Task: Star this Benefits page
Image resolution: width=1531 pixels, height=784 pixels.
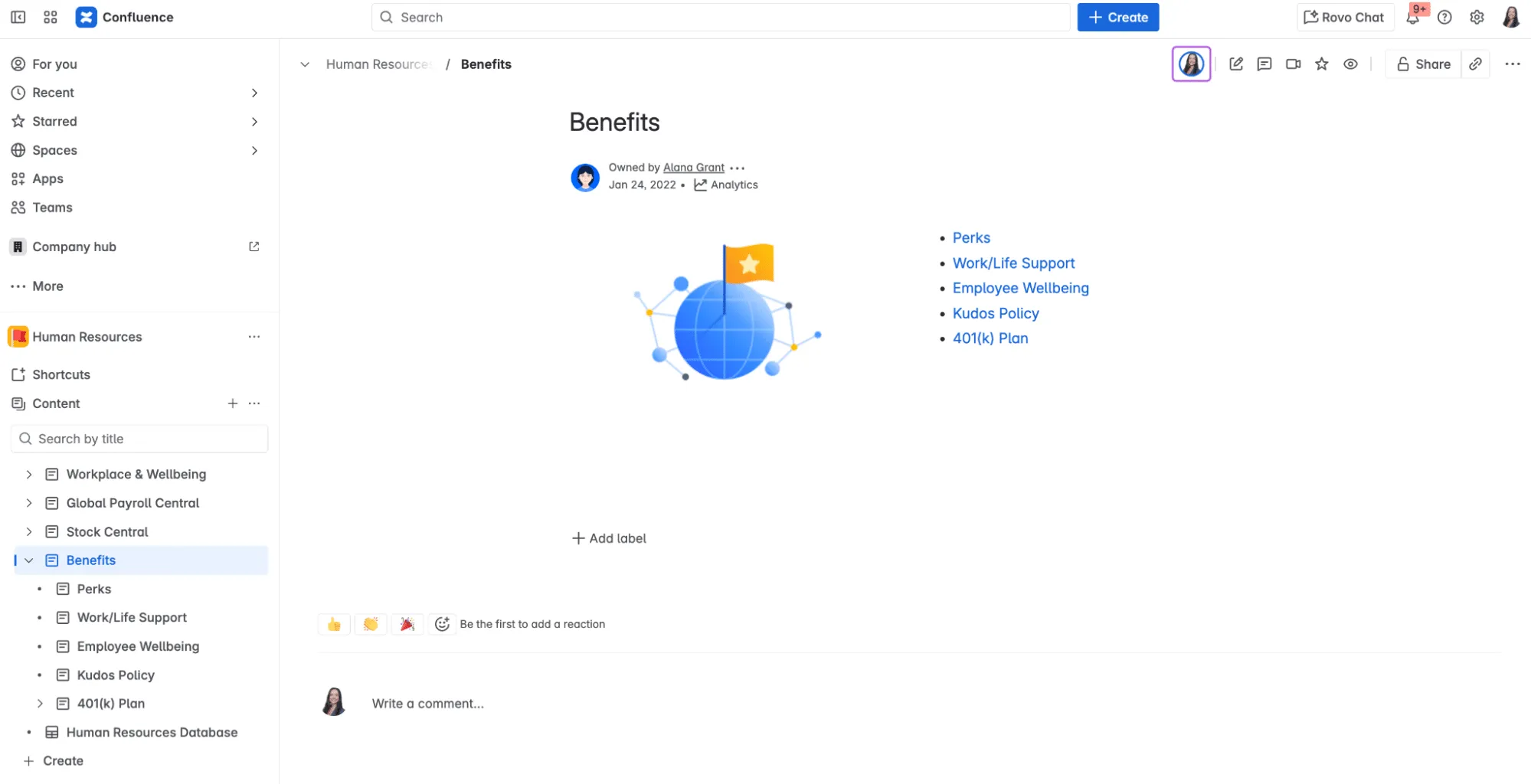Action: tap(1321, 64)
